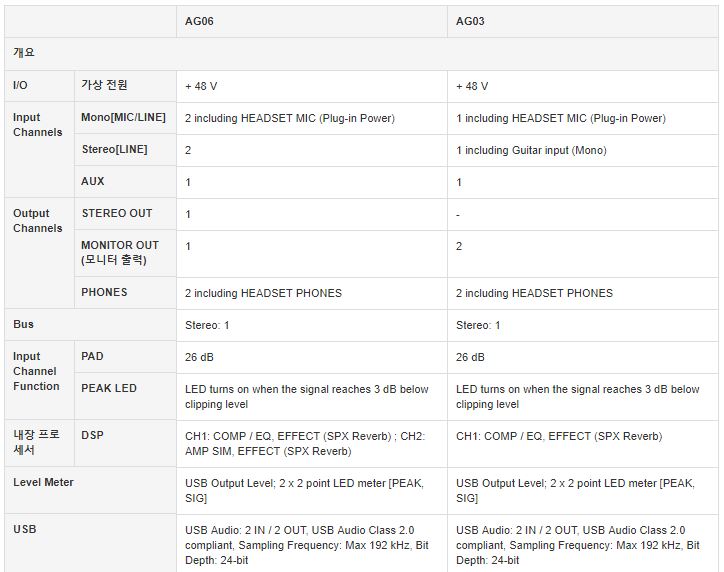
Task: Click AG06 MONITOR OUT value 1
Action: point(188,246)
